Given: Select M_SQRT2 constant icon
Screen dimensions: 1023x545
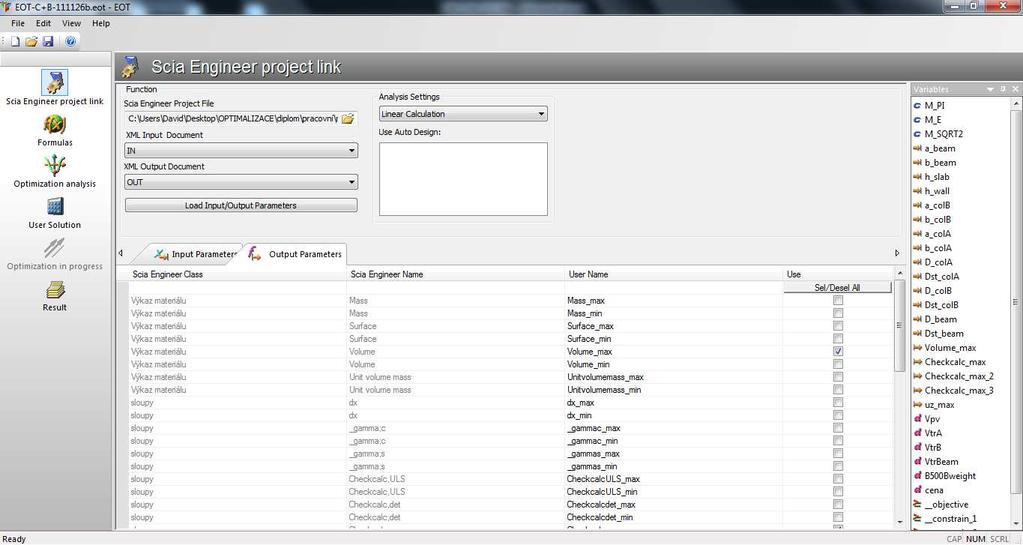Looking at the screenshot, I should 917,134.
